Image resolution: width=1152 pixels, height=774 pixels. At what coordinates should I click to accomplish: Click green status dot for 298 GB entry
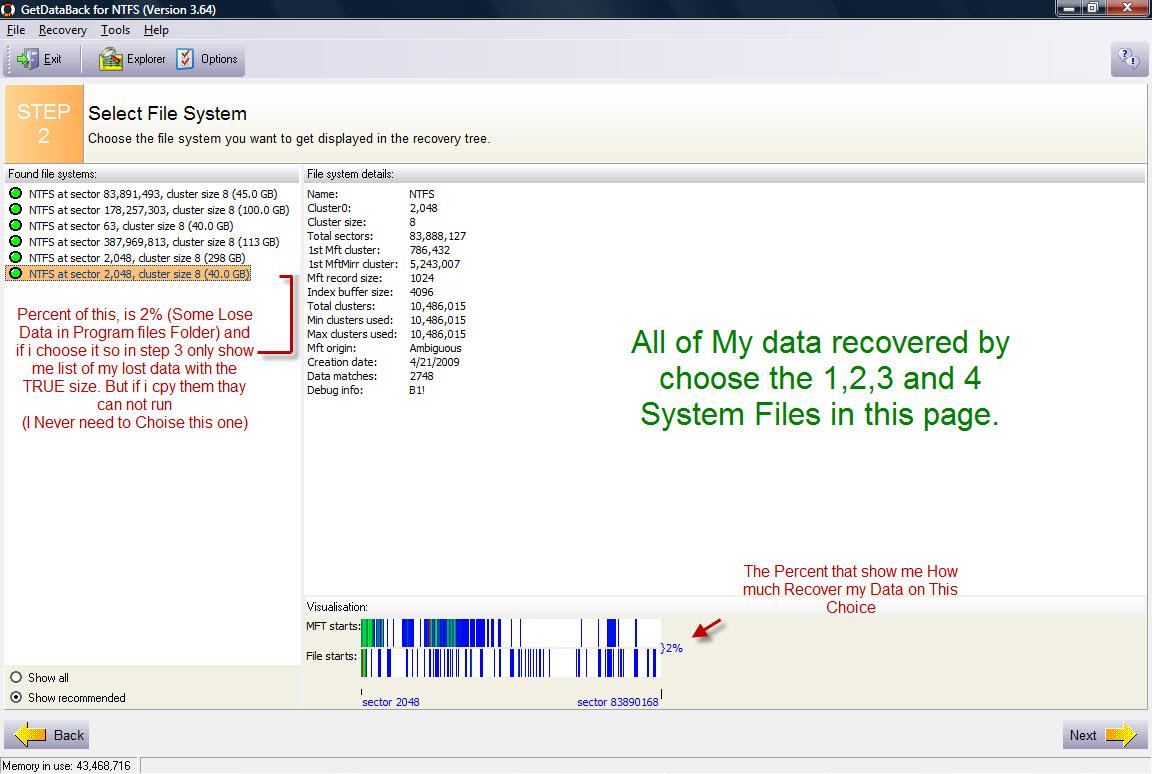point(15,257)
